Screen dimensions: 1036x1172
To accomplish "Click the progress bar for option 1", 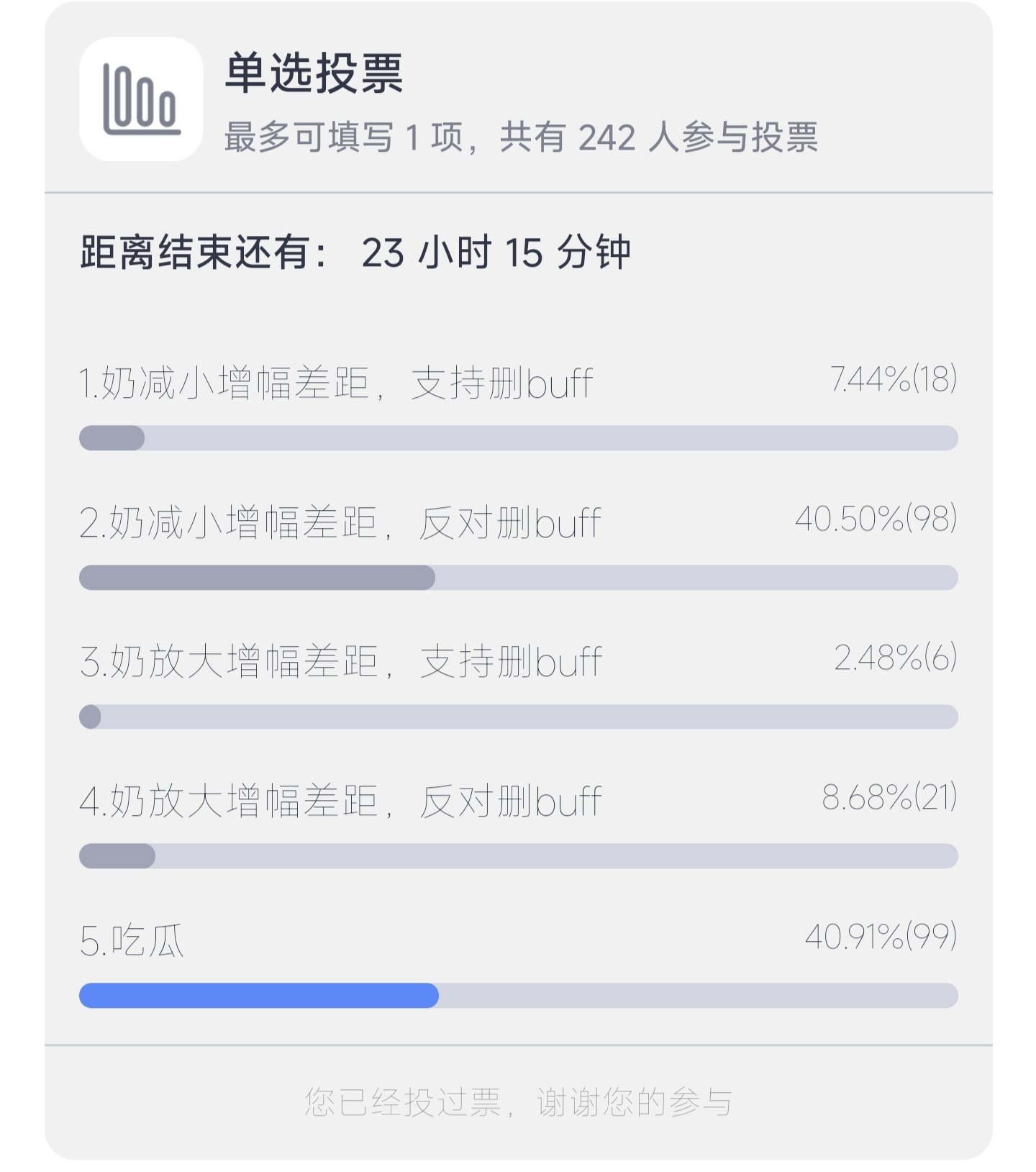I will pyautogui.click(x=519, y=438).
